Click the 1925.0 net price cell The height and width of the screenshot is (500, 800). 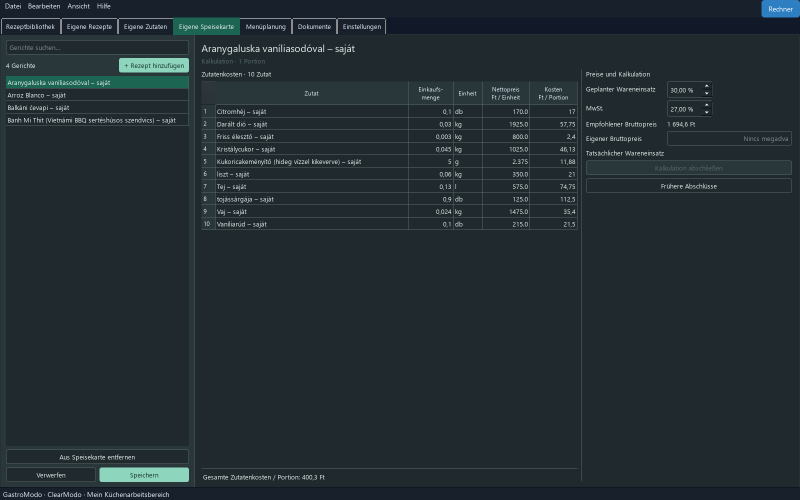click(x=506, y=124)
